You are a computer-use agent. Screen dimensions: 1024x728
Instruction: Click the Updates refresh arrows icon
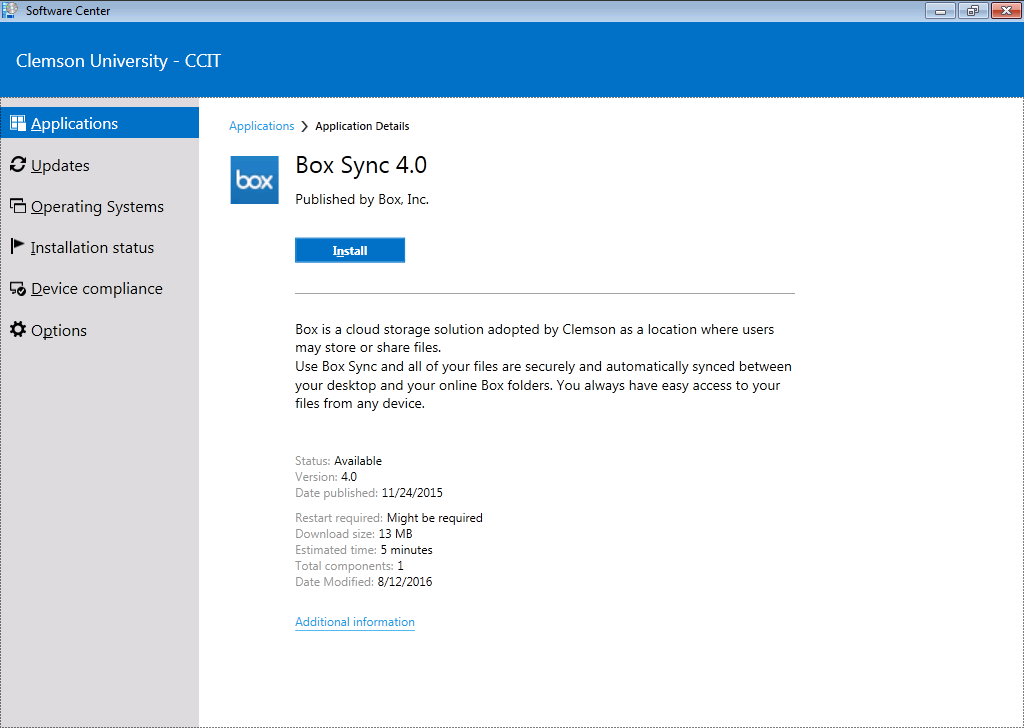(x=18, y=165)
